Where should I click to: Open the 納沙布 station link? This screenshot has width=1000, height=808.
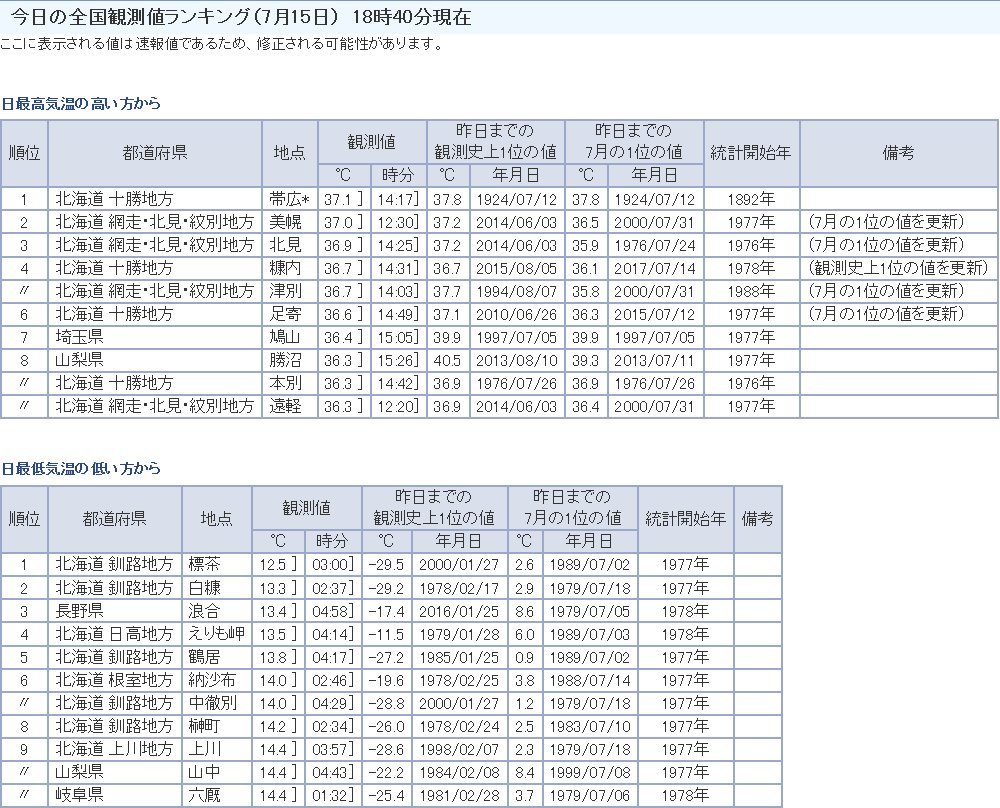[209, 679]
